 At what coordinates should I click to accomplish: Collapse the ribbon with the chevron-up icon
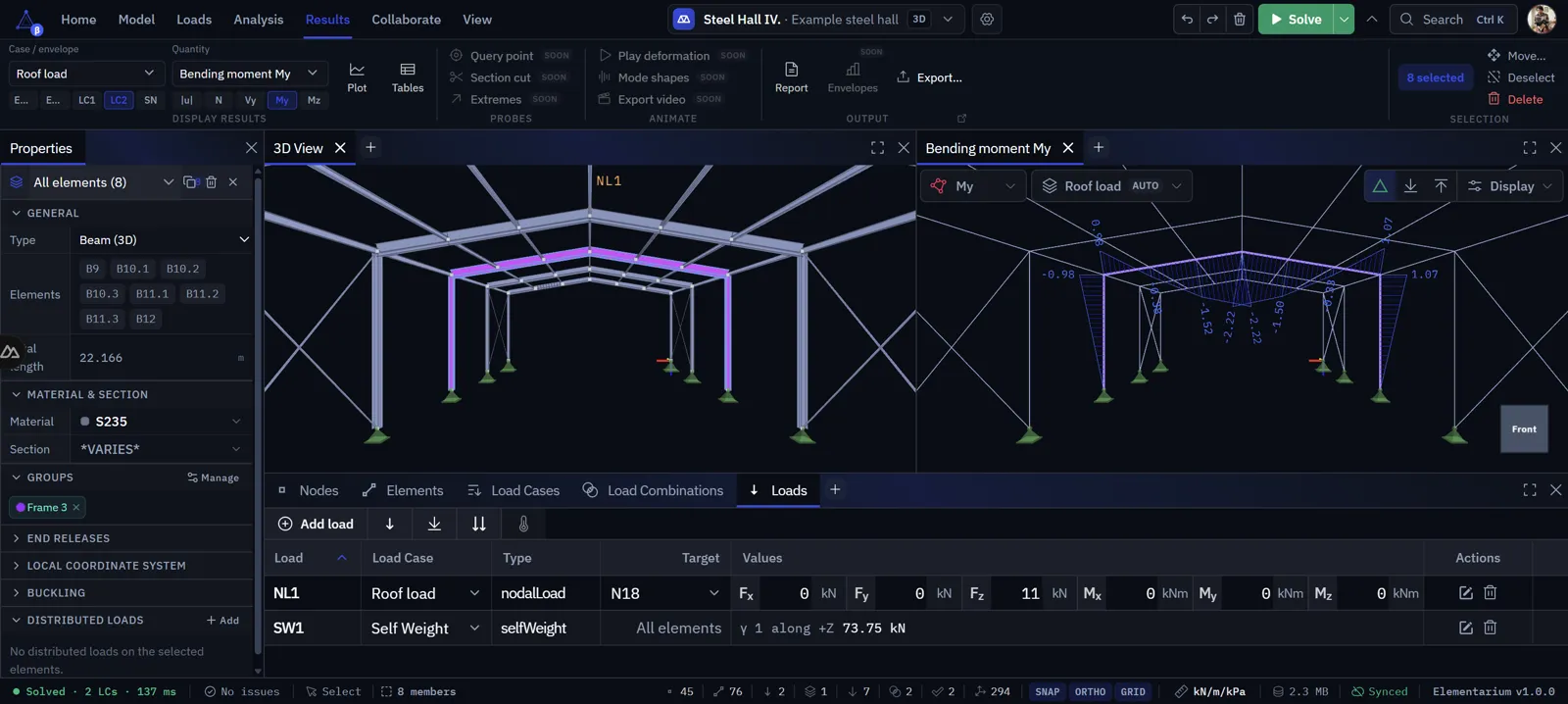(x=1372, y=19)
